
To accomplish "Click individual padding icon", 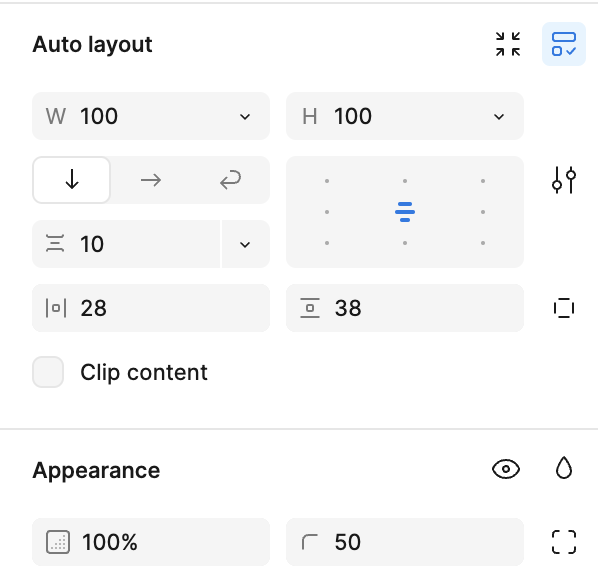I will click(564, 308).
